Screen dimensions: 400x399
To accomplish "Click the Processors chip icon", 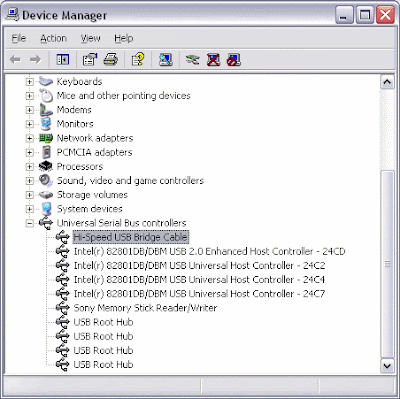I will pyautogui.click(x=46, y=166).
